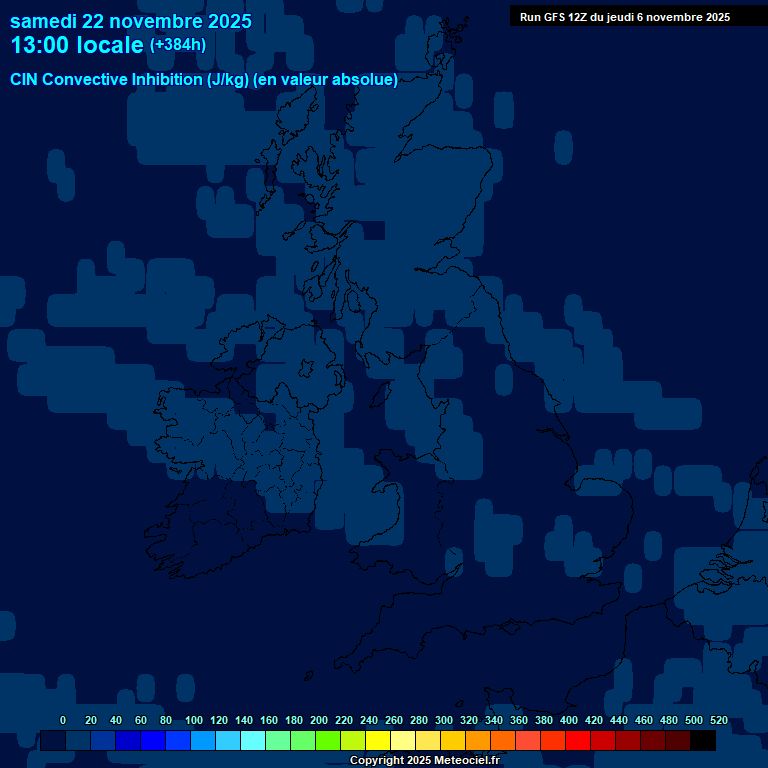Viewport: 768px width, 768px height.
Task: Click the bright green legend swatch below 200
Action: (328, 741)
